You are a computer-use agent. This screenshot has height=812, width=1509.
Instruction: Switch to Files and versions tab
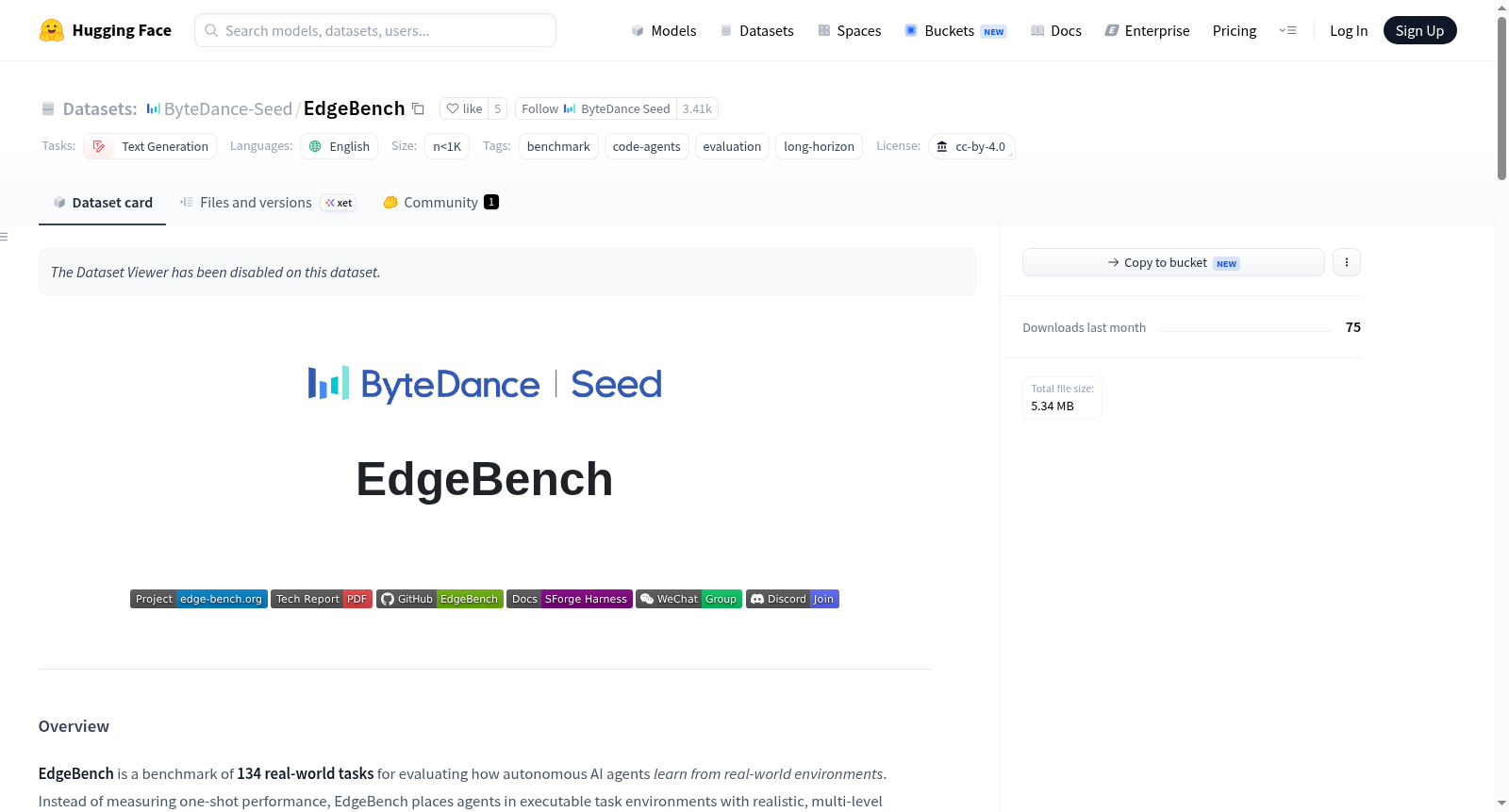click(268, 202)
